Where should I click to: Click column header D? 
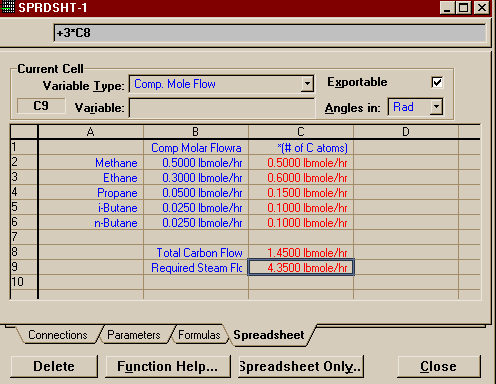(x=406, y=132)
